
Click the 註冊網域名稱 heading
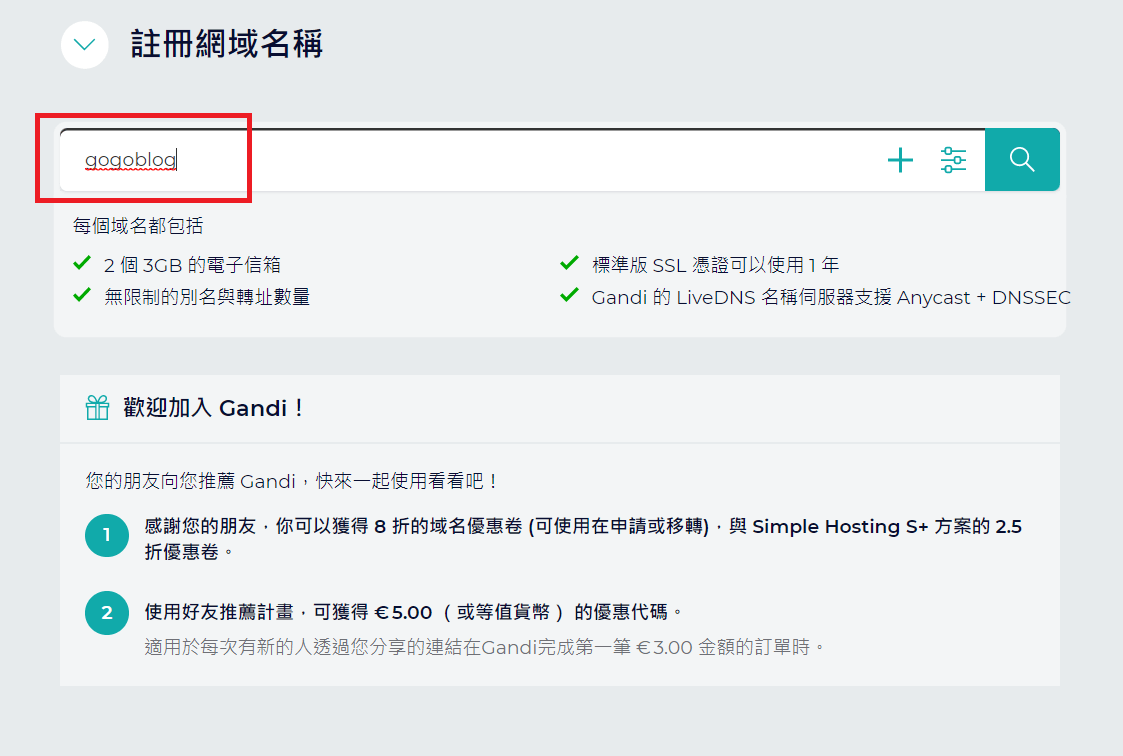click(226, 44)
